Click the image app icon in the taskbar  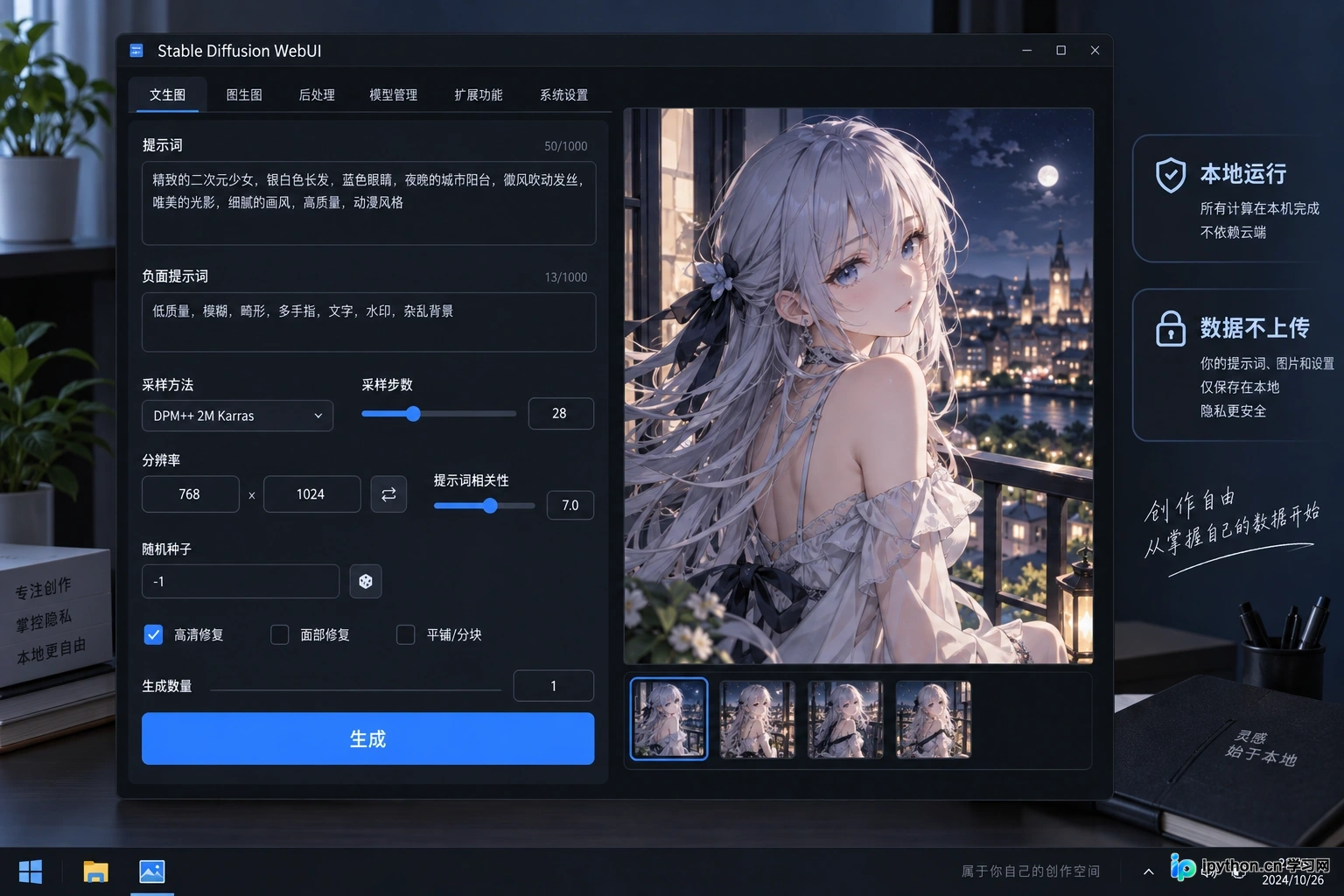pos(152,871)
